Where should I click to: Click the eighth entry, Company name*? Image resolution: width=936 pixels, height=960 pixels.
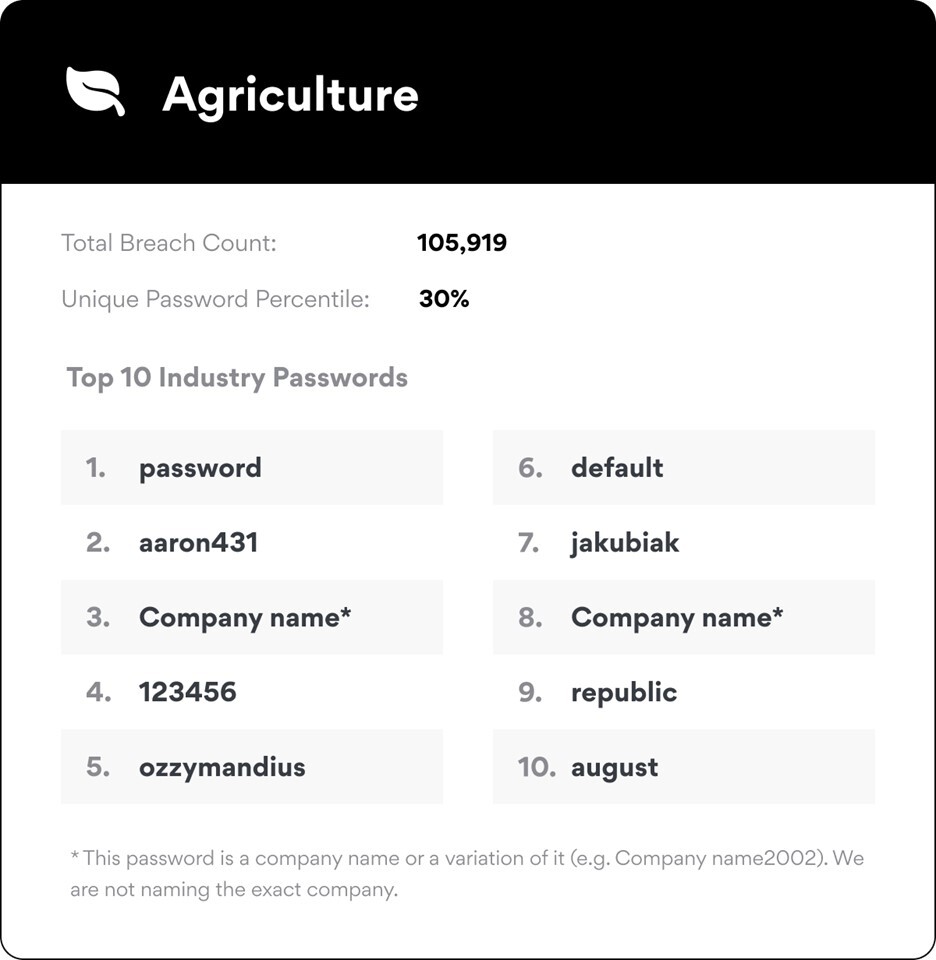coord(684,617)
